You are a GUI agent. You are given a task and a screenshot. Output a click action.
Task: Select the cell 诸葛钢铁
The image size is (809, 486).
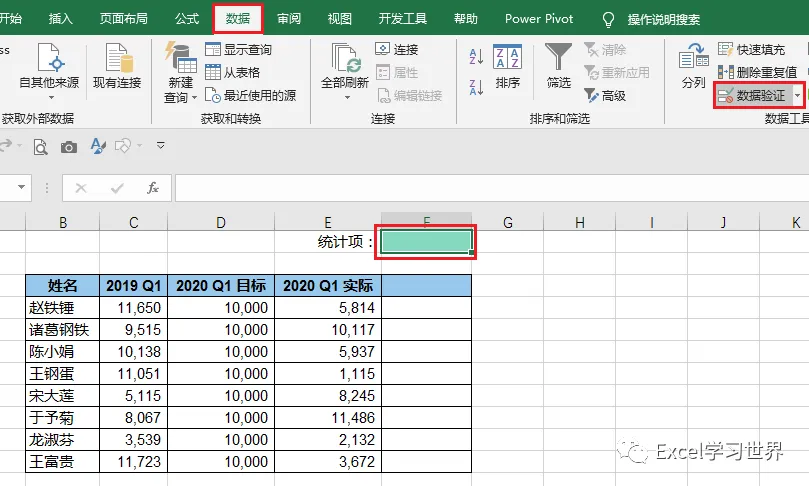pos(62,330)
